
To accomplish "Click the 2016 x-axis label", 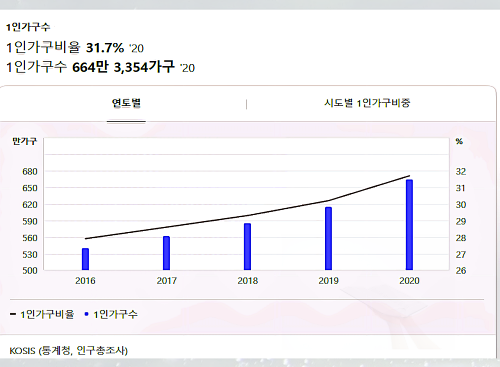I will point(85,281).
